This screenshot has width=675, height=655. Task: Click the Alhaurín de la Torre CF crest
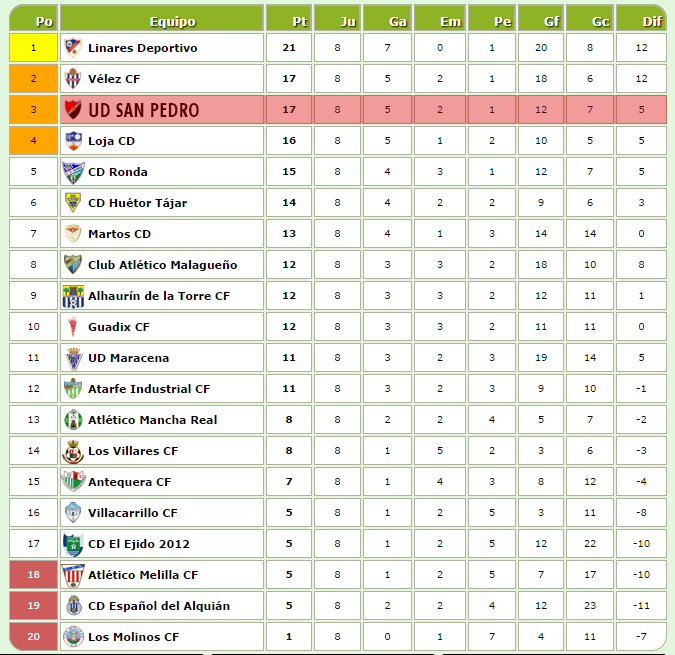tap(73, 296)
